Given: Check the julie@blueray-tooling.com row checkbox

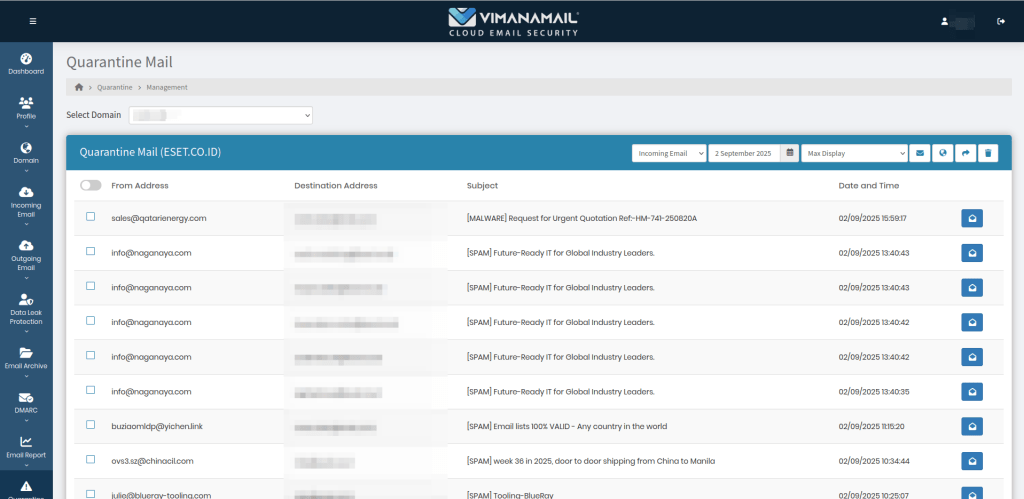Looking at the screenshot, I should [x=91, y=494].
